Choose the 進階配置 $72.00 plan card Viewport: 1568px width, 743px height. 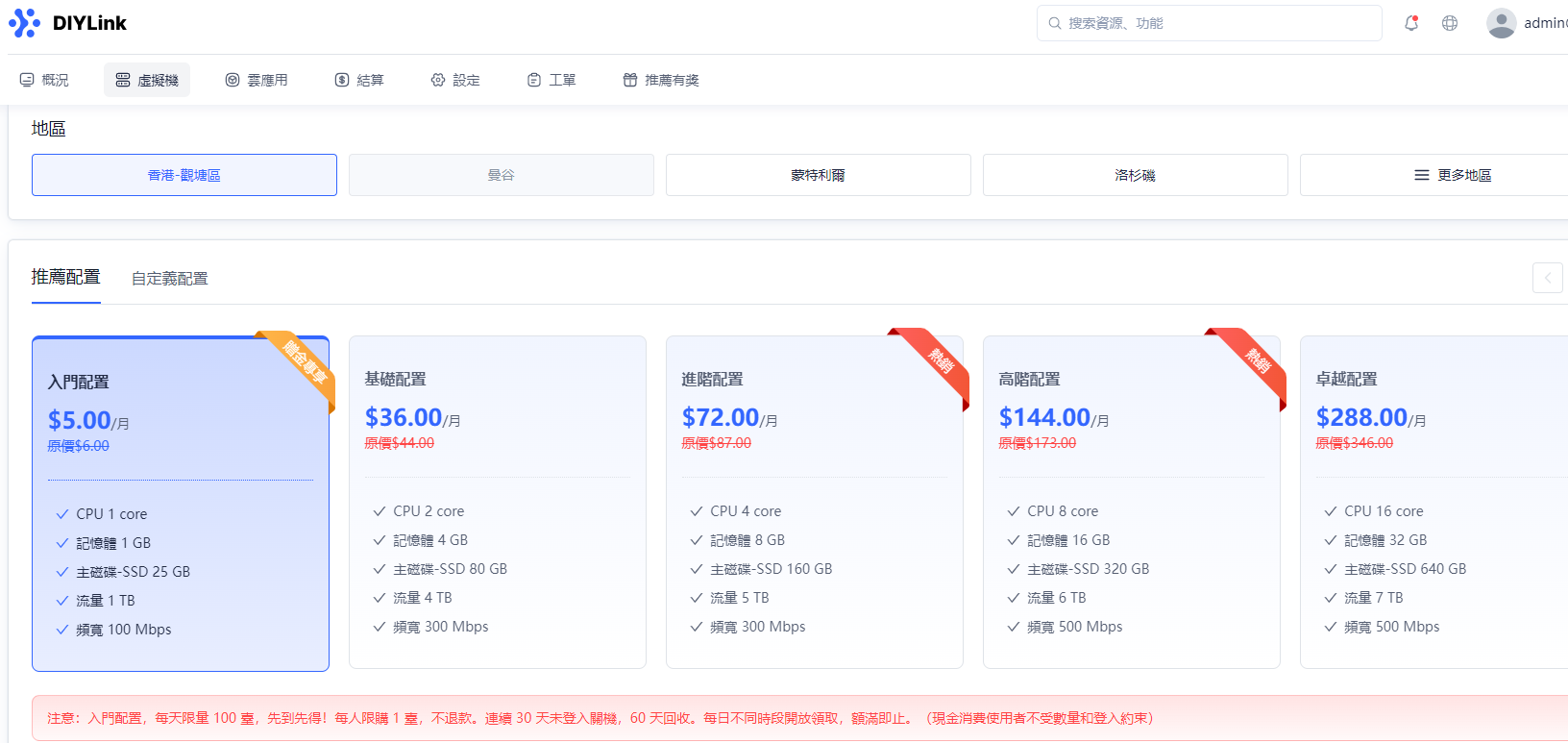point(814,501)
